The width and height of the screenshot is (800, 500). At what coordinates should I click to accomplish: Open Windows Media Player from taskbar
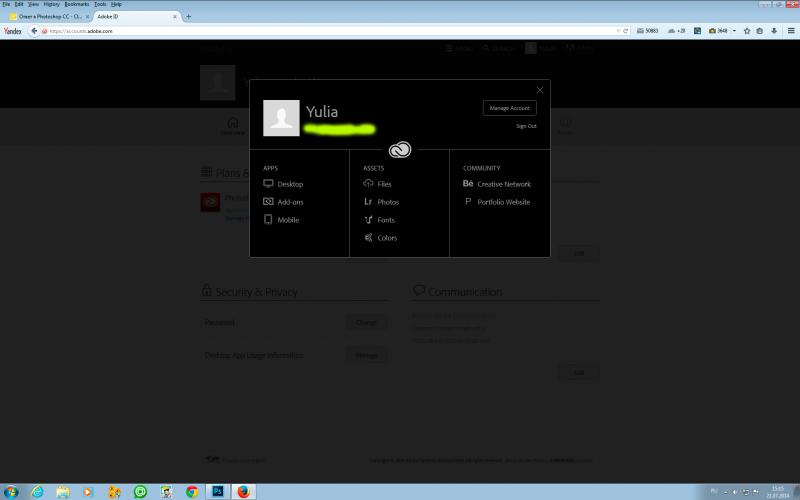pyautogui.click(x=89, y=492)
